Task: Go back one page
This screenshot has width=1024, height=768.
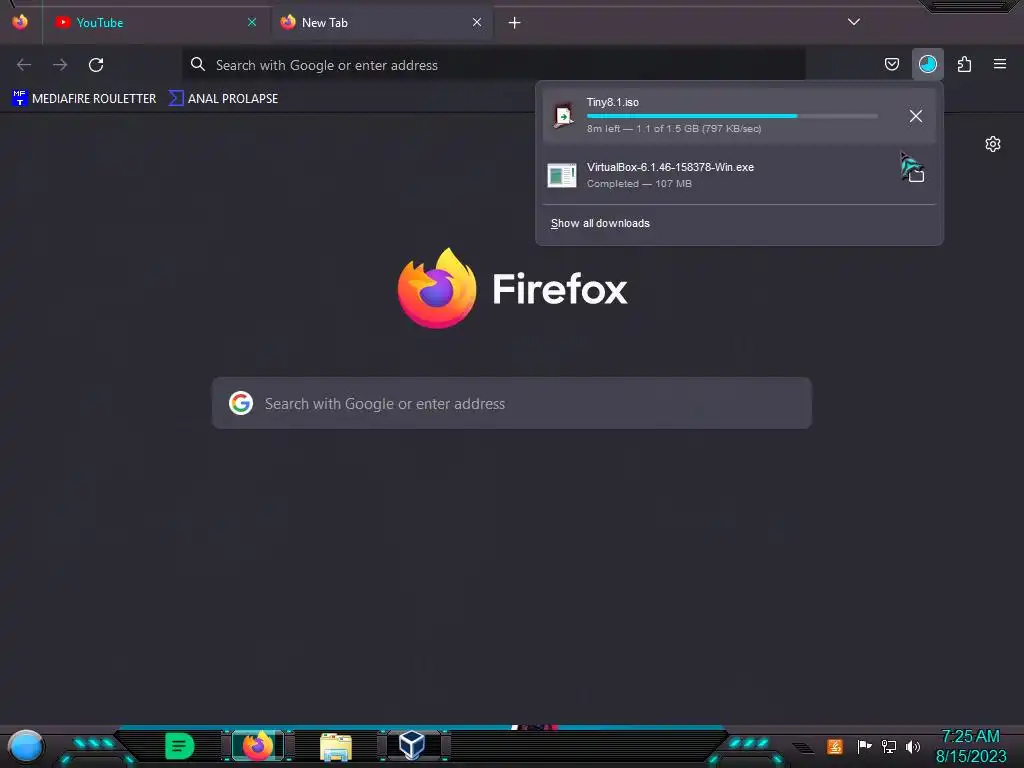Action: point(24,65)
